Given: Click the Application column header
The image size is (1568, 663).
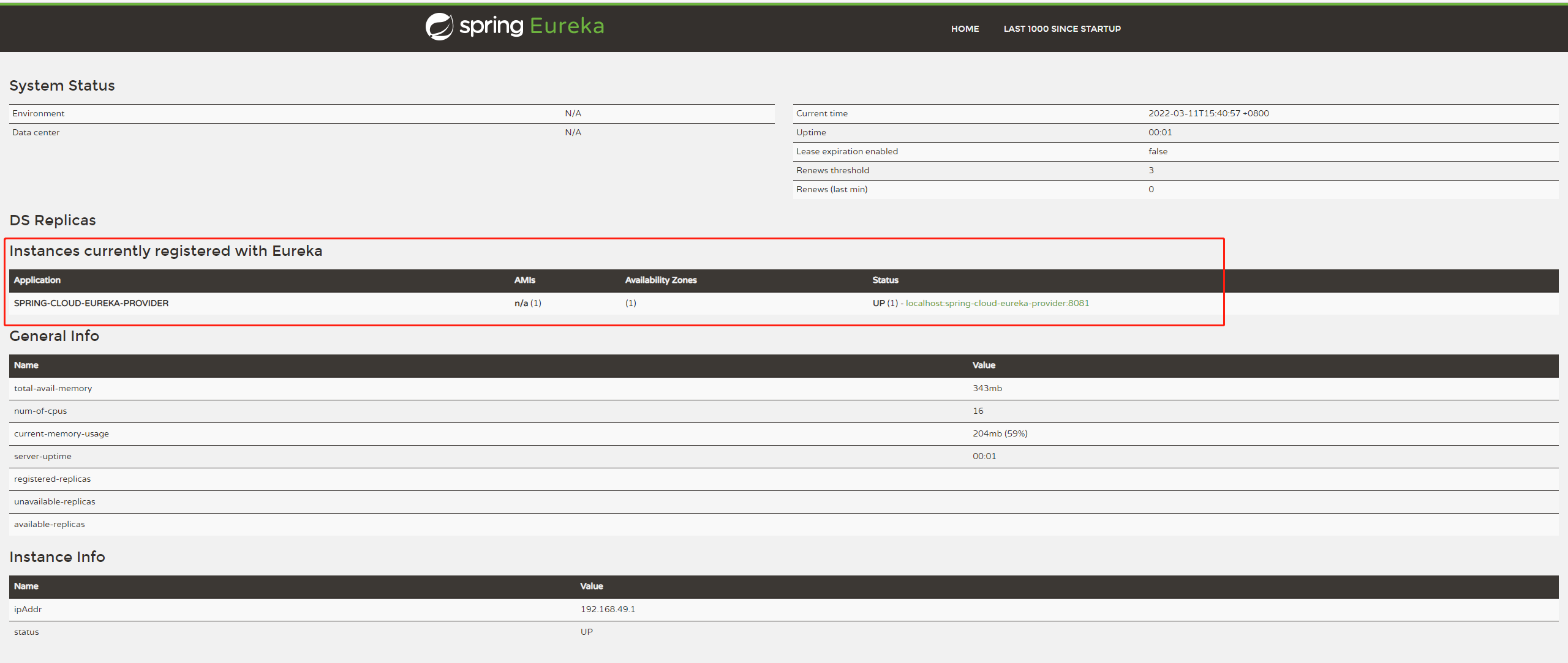Looking at the screenshot, I should point(37,280).
